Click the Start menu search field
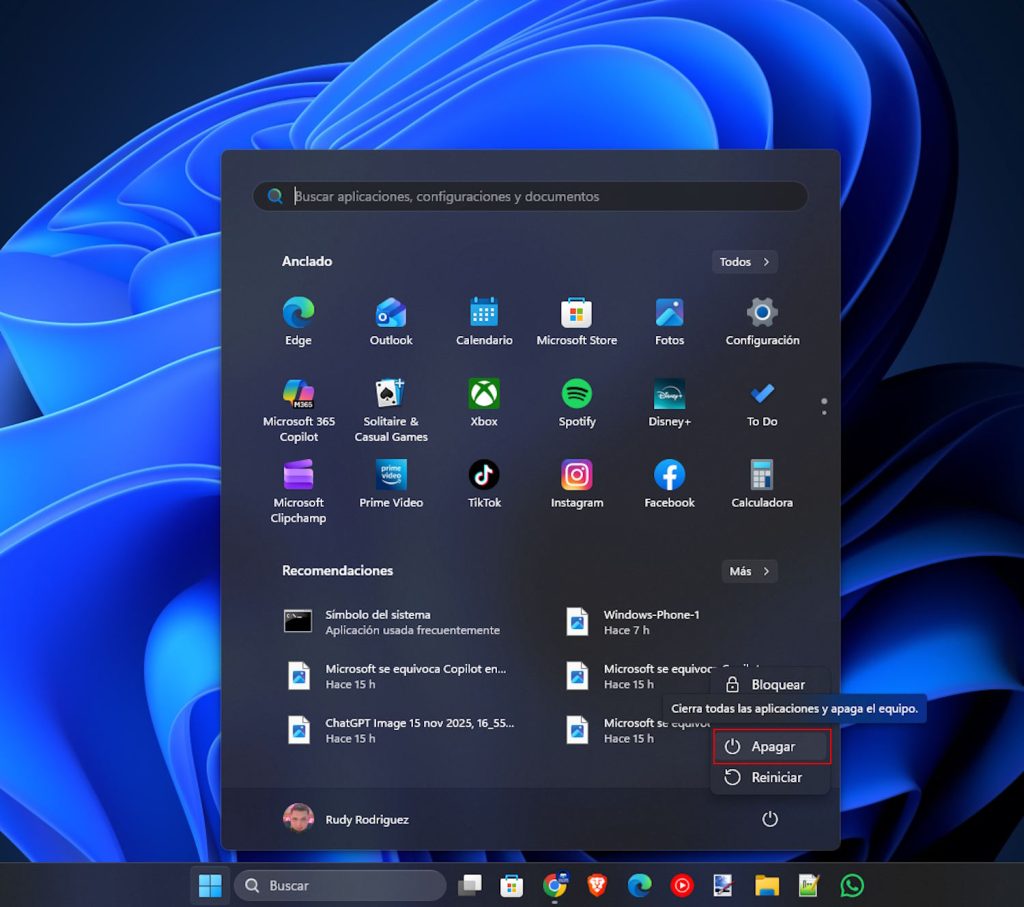The height and width of the screenshot is (907, 1024). [530, 196]
